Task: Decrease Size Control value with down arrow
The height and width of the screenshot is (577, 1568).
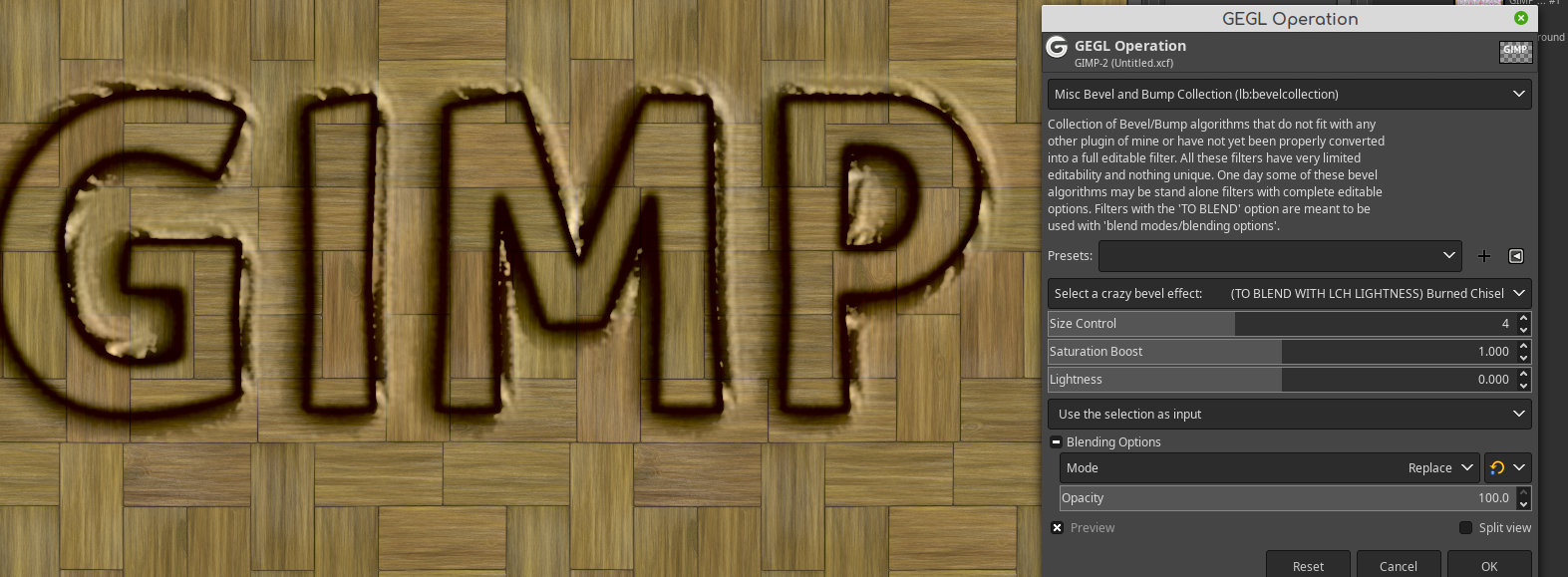Action: (x=1523, y=330)
